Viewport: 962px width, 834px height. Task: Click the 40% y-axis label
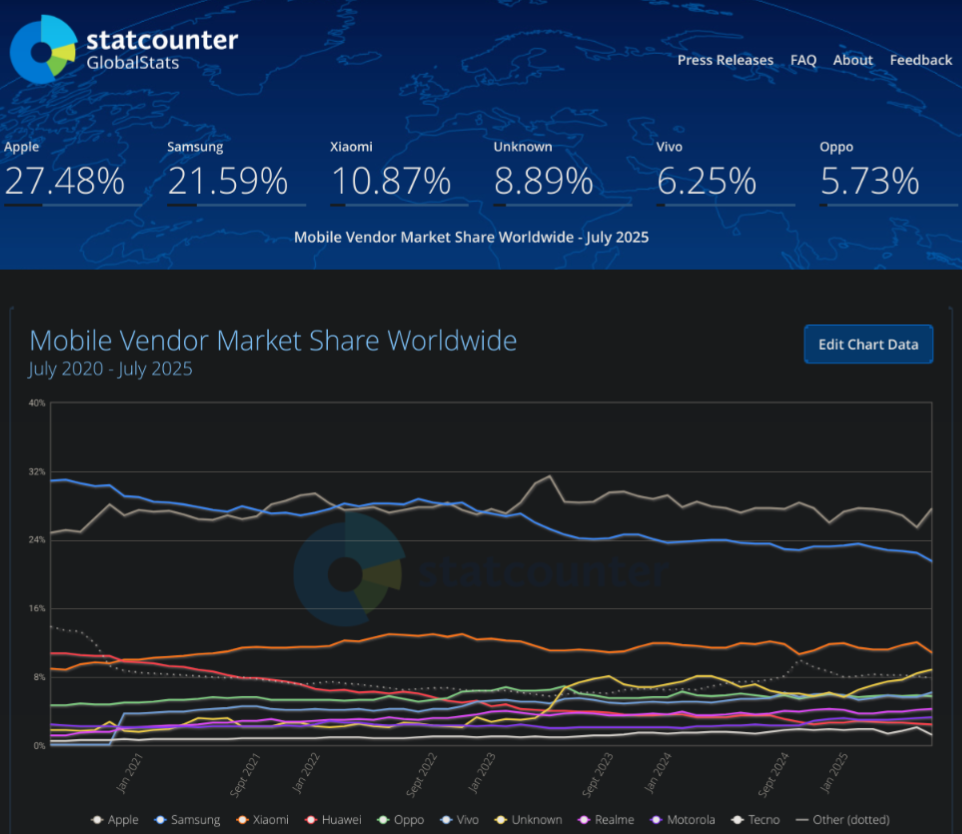pyautogui.click(x=37, y=403)
